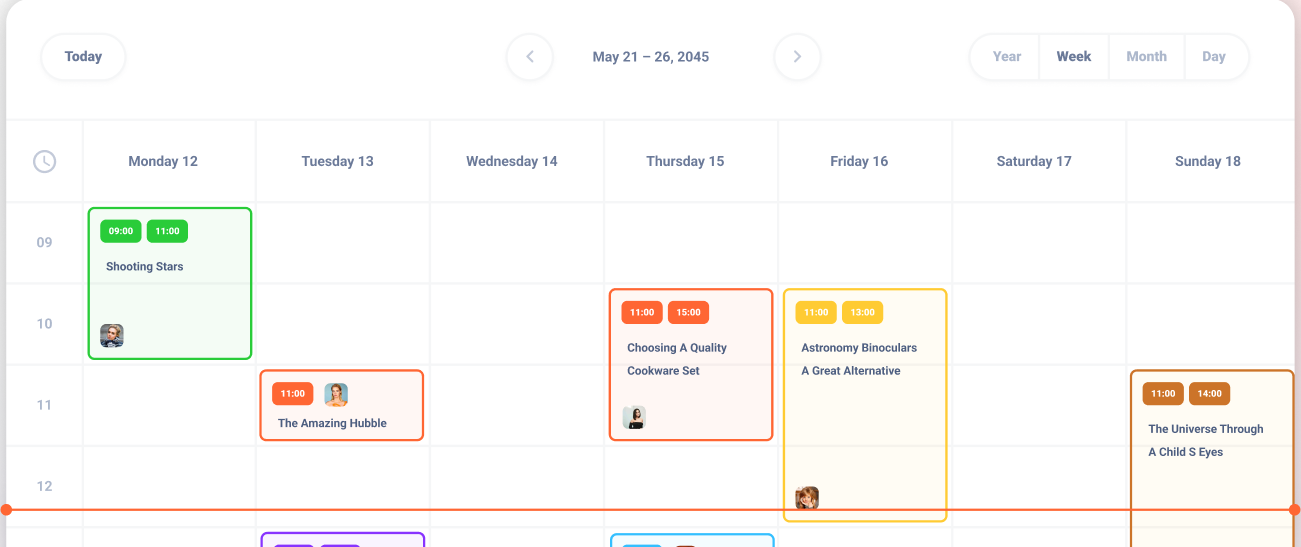Go to previous week with left chevron

point(530,57)
